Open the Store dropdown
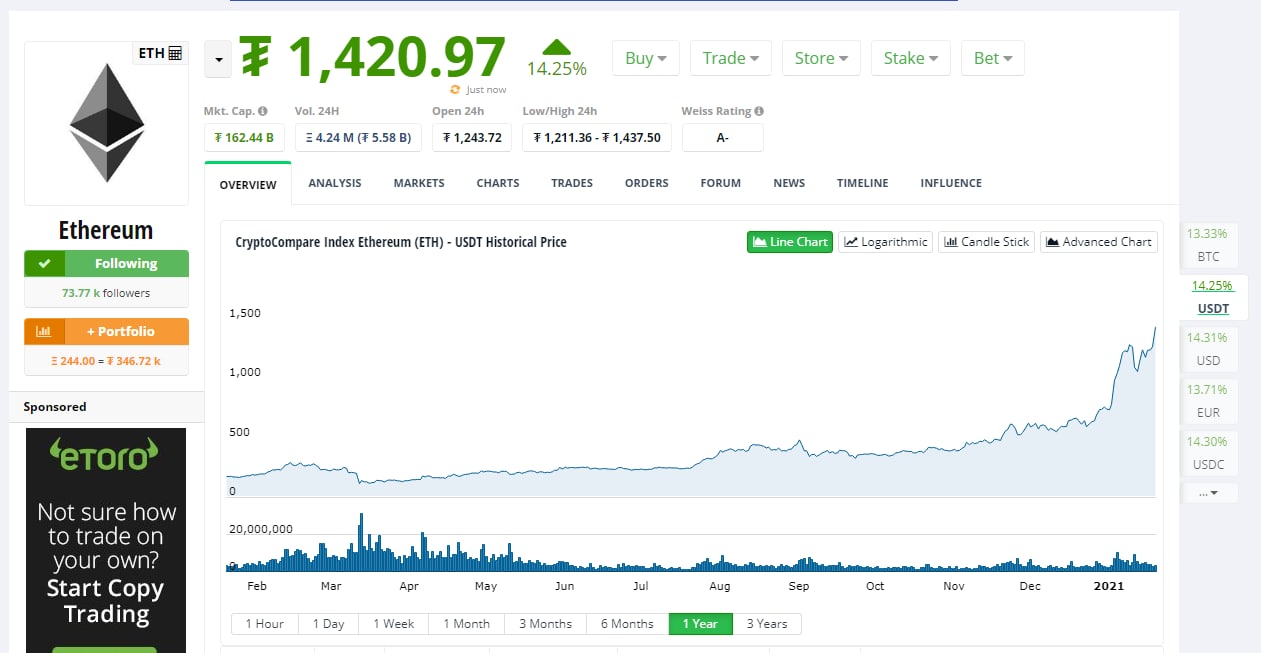The height and width of the screenshot is (653, 1261). point(821,58)
